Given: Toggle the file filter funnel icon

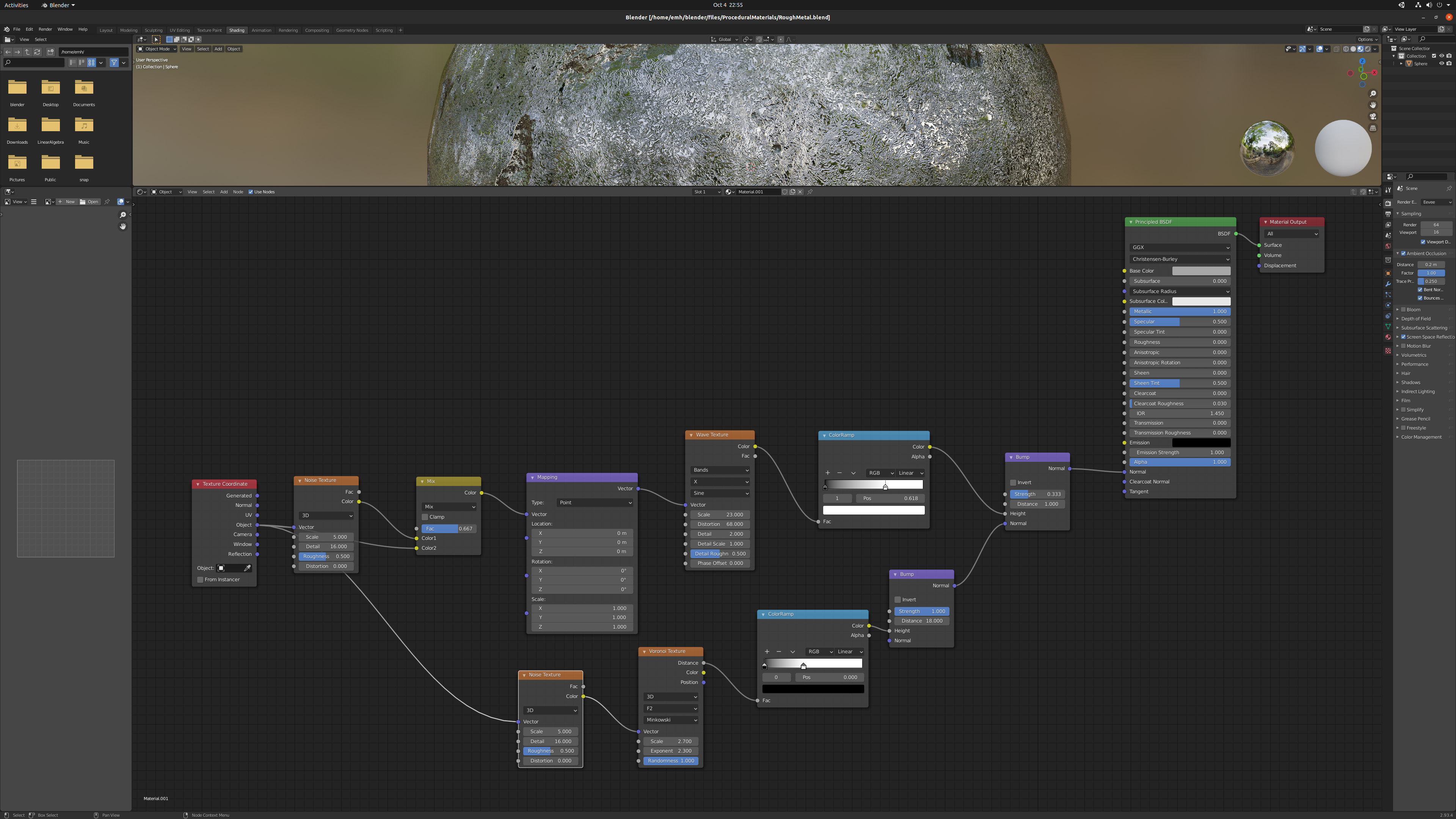Looking at the screenshot, I should [x=114, y=62].
